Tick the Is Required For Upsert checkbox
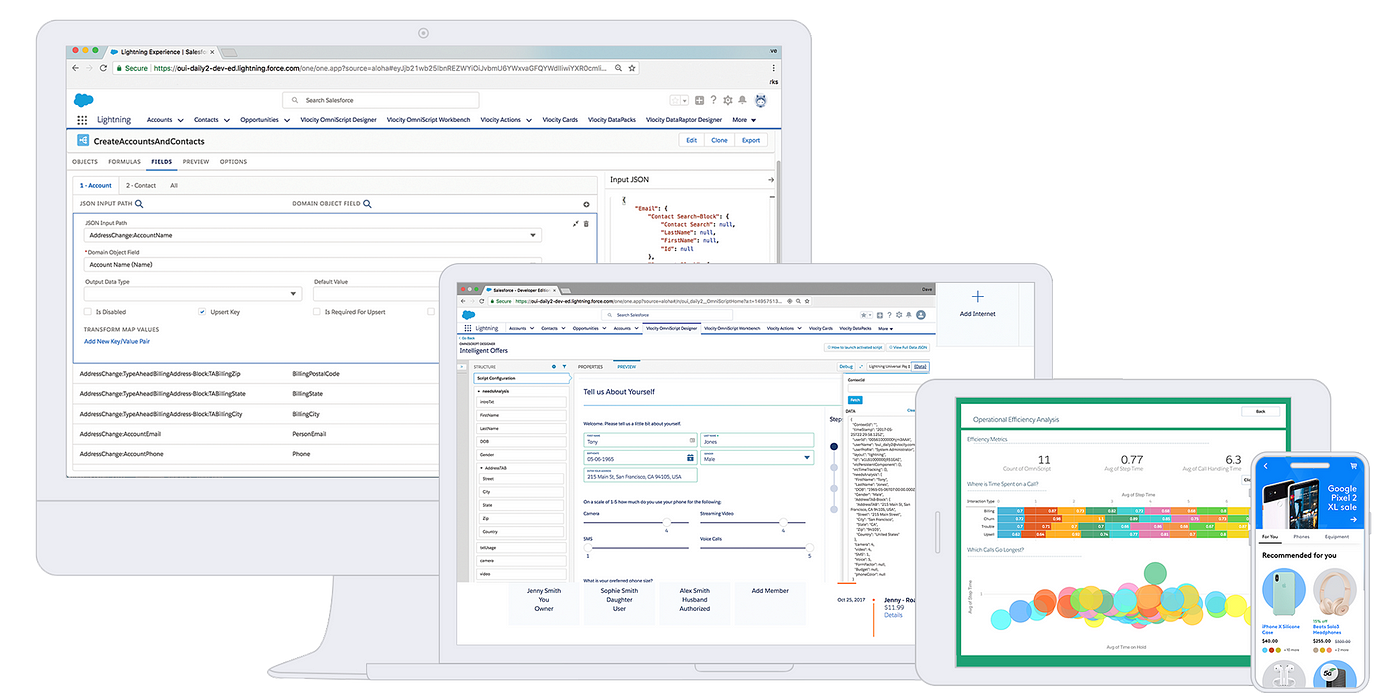1400x700 pixels. pos(317,312)
